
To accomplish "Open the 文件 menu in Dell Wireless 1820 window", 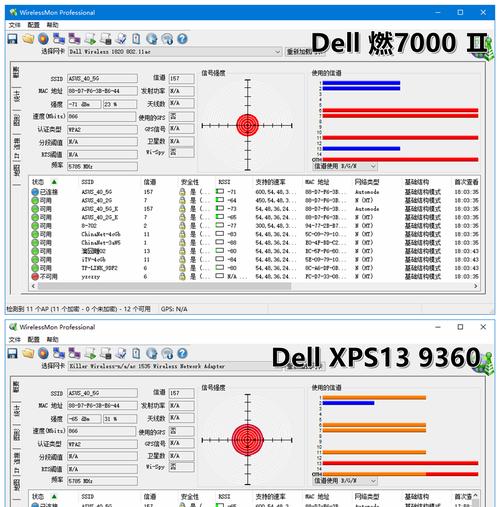I will coord(14,25).
